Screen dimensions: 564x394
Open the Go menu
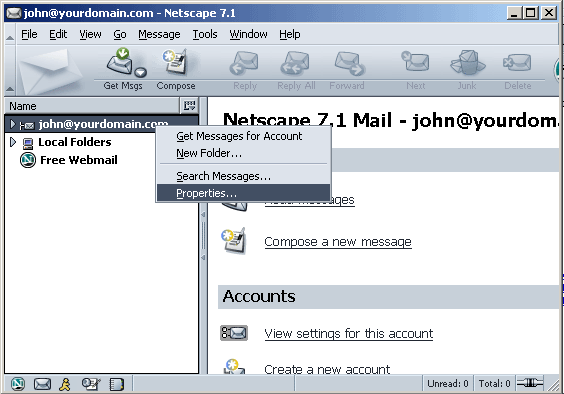[120, 34]
